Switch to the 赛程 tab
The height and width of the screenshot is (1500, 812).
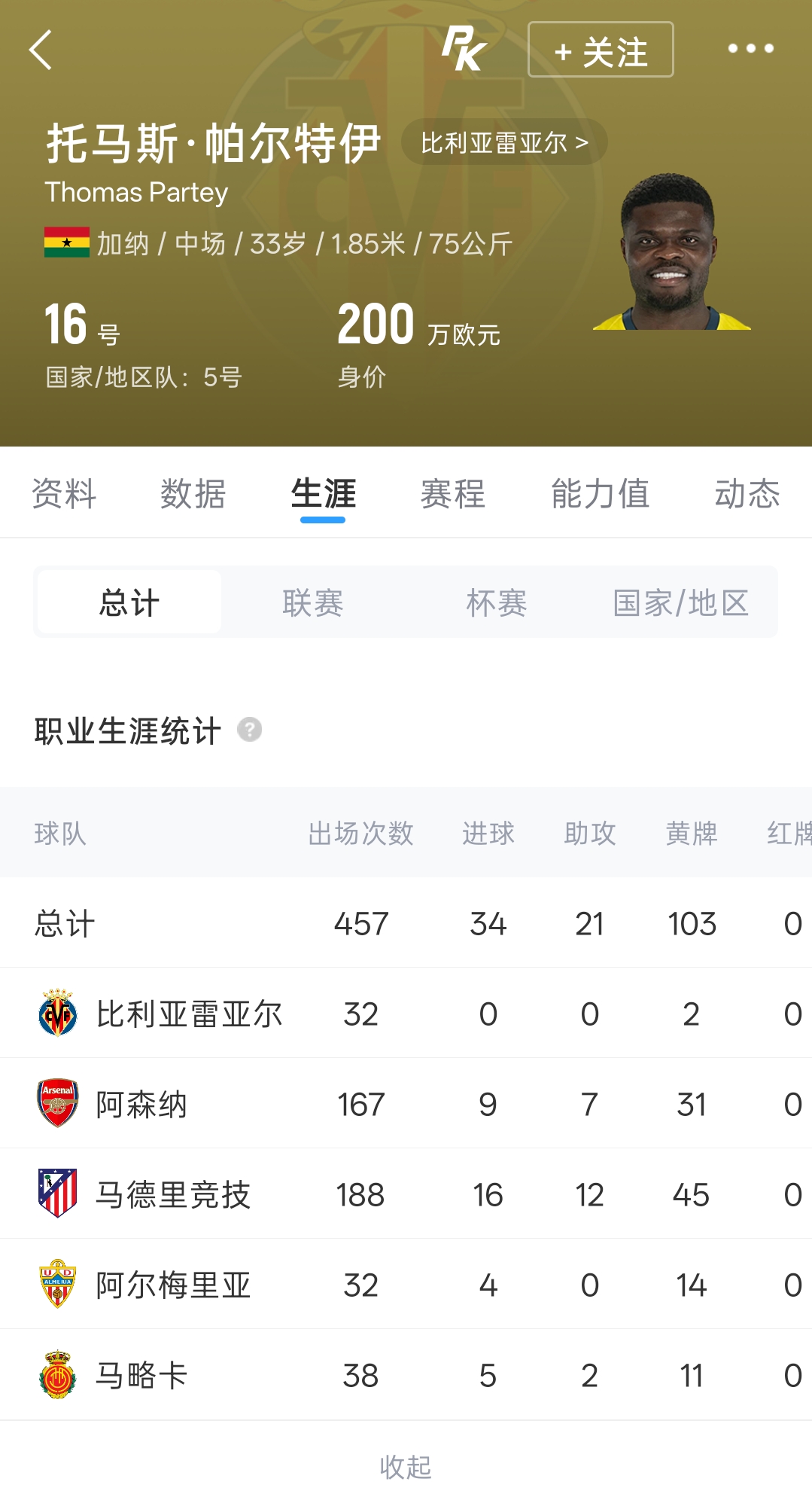click(453, 494)
